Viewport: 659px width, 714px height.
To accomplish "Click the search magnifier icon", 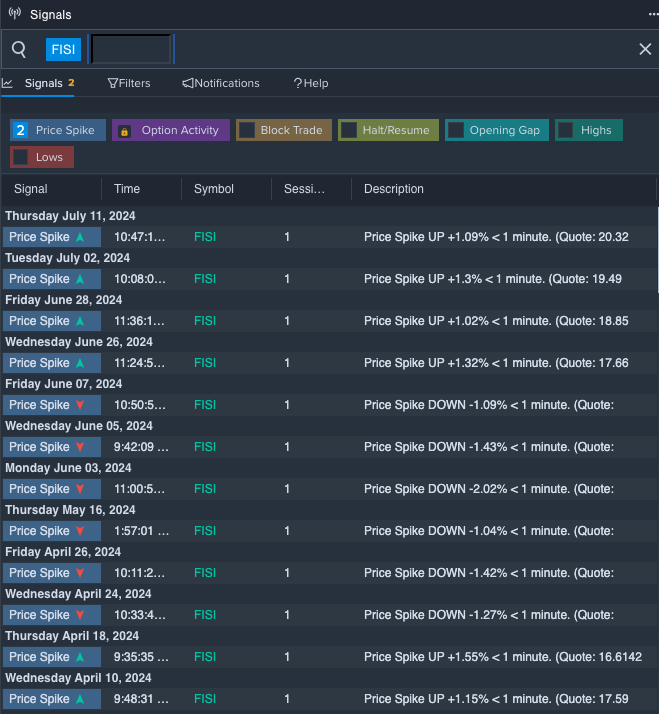I will coord(19,49).
